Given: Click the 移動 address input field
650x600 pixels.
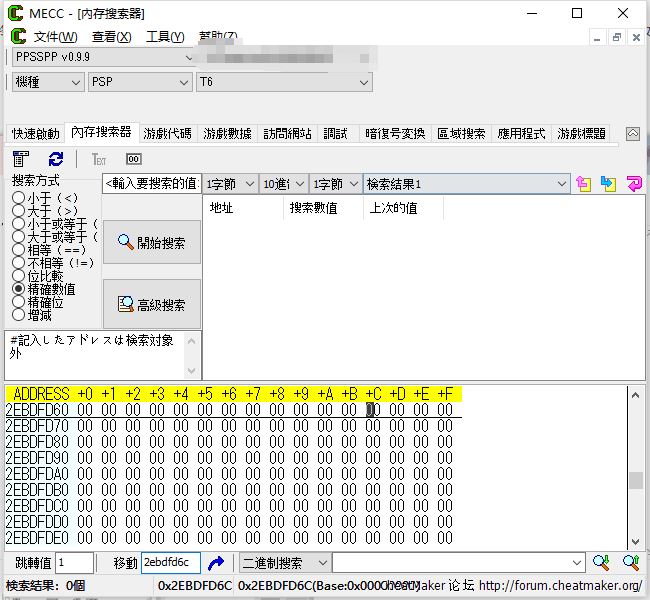Looking at the screenshot, I should (170, 563).
